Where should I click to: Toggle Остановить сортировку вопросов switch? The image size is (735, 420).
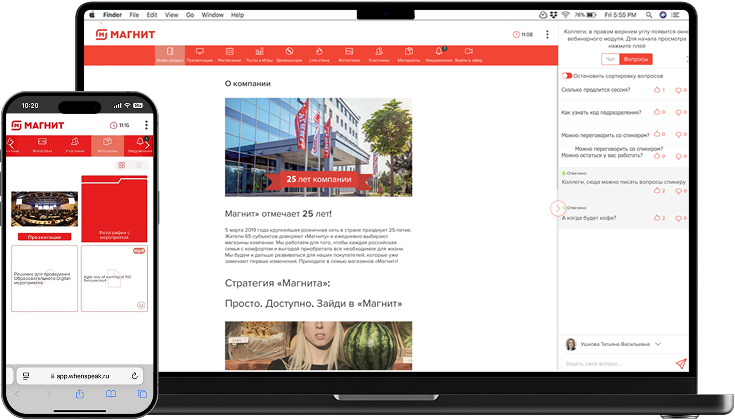[x=567, y=76]
